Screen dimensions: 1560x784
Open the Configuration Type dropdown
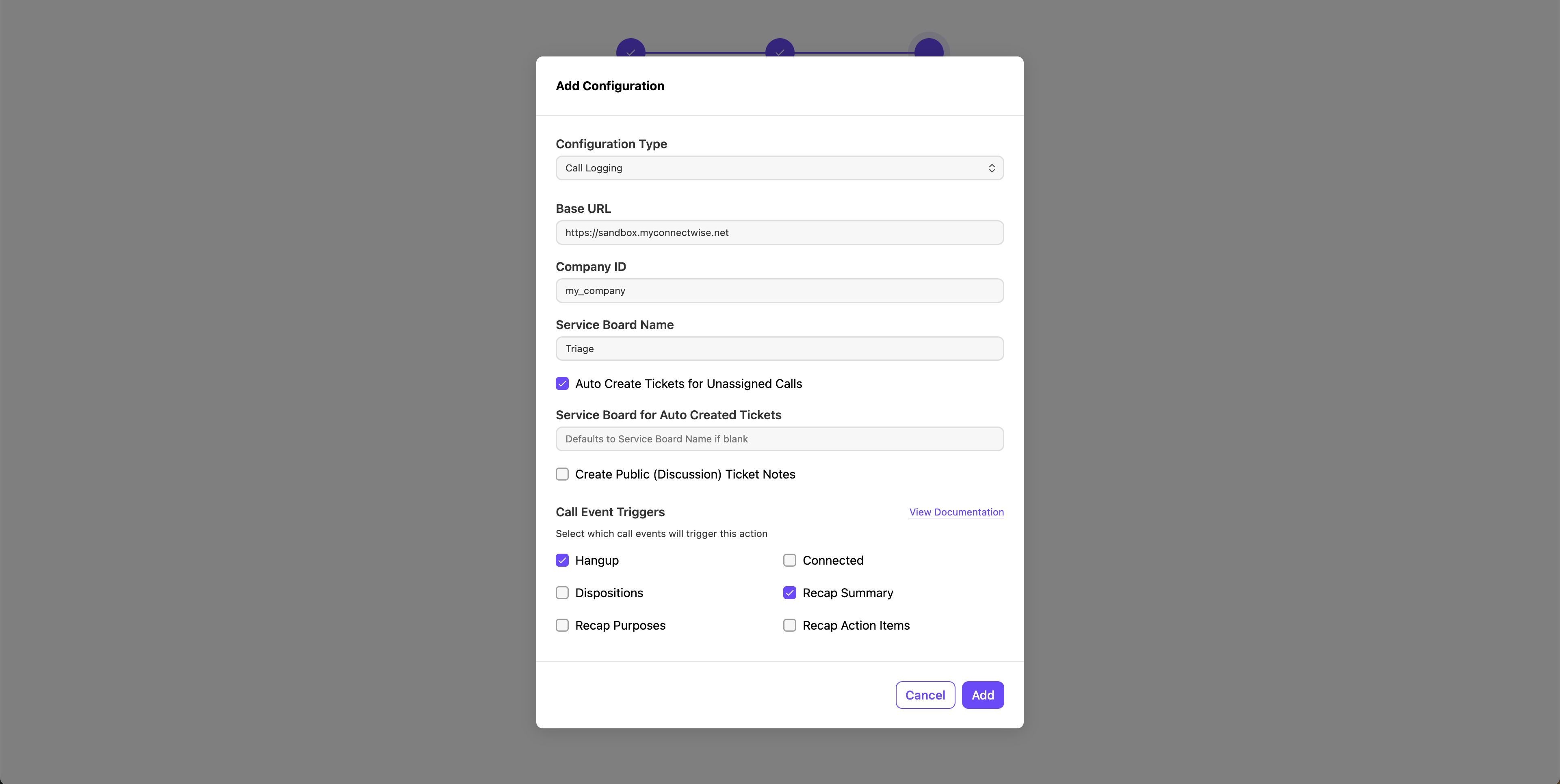point(780,168)
